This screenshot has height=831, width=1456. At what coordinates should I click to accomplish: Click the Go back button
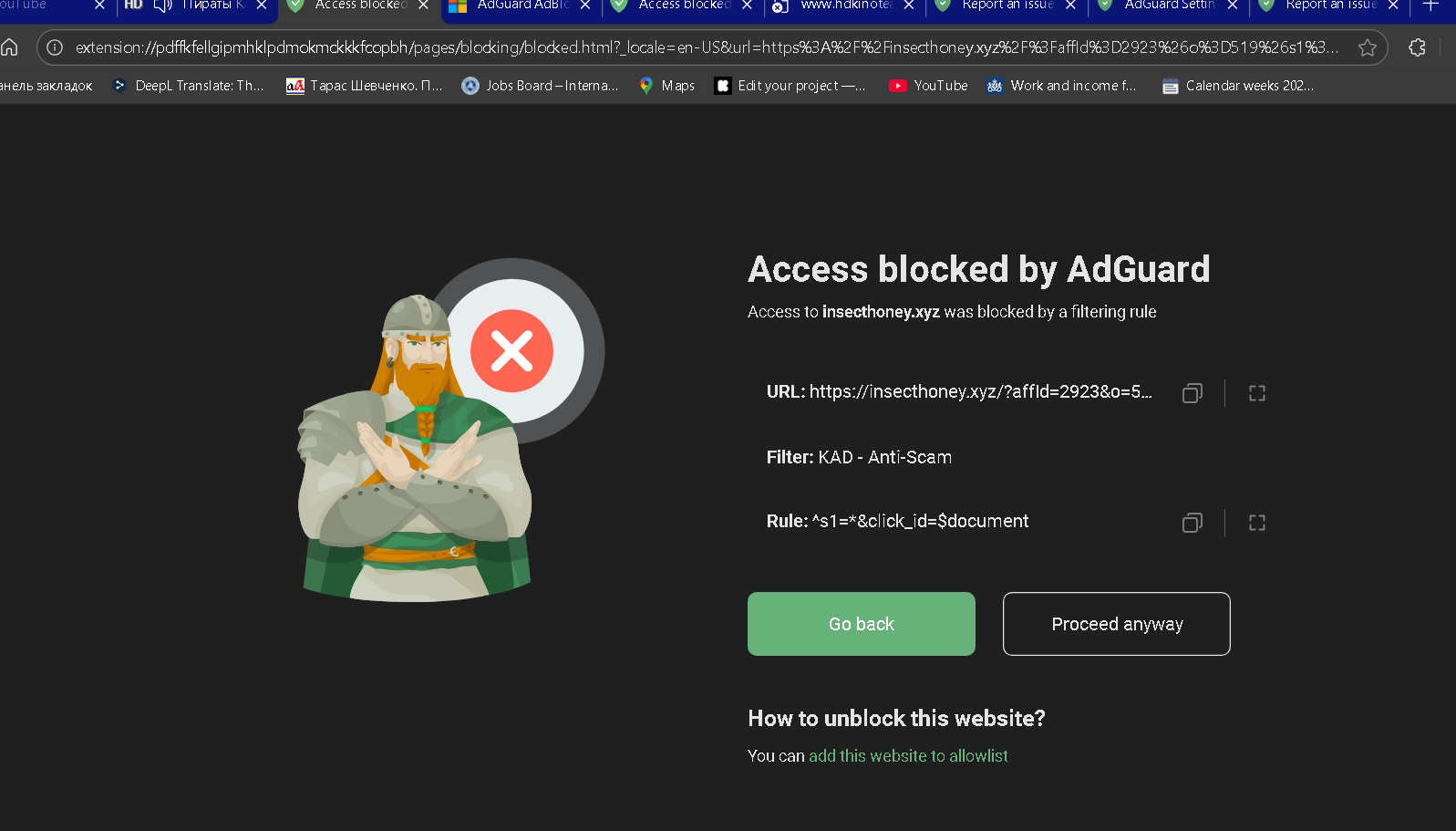pyautogui.click(x=861, y=624)
